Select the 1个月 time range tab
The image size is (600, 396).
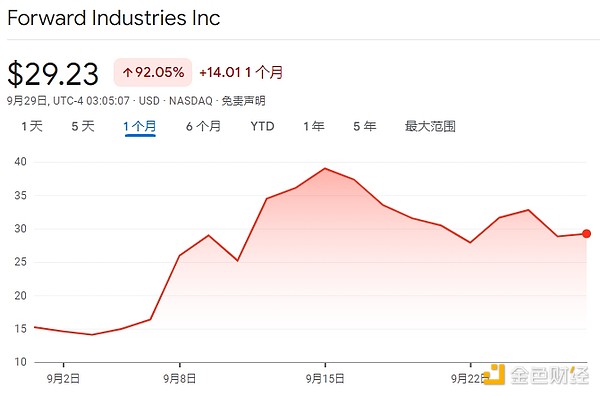[x=140, y=127]
